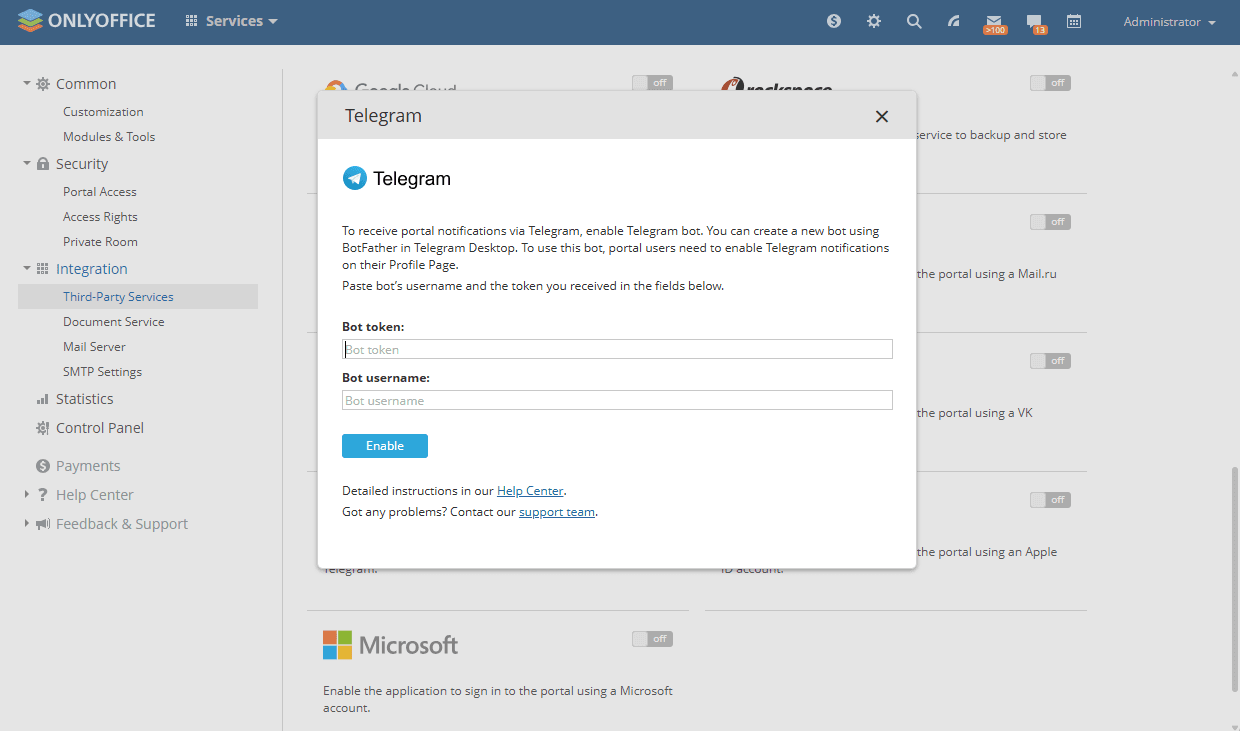The image size is (1240, 731).
Task: Click the Bot username input field
Action: 617,400
